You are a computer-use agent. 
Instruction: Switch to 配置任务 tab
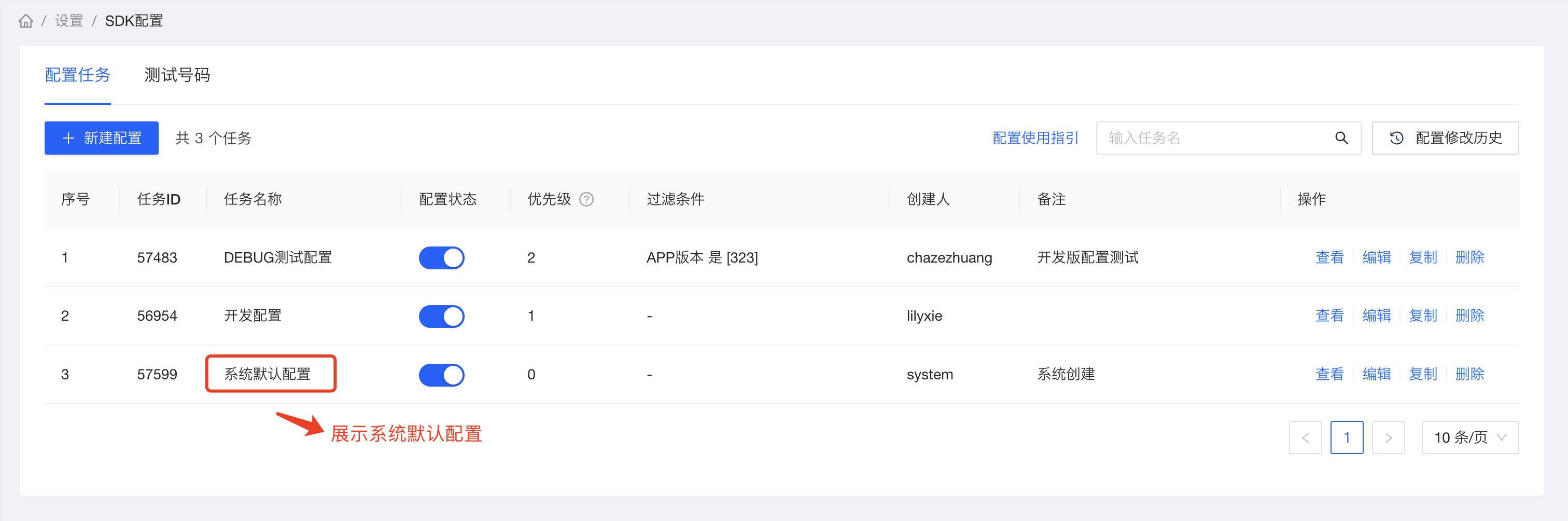pos(77,75)
